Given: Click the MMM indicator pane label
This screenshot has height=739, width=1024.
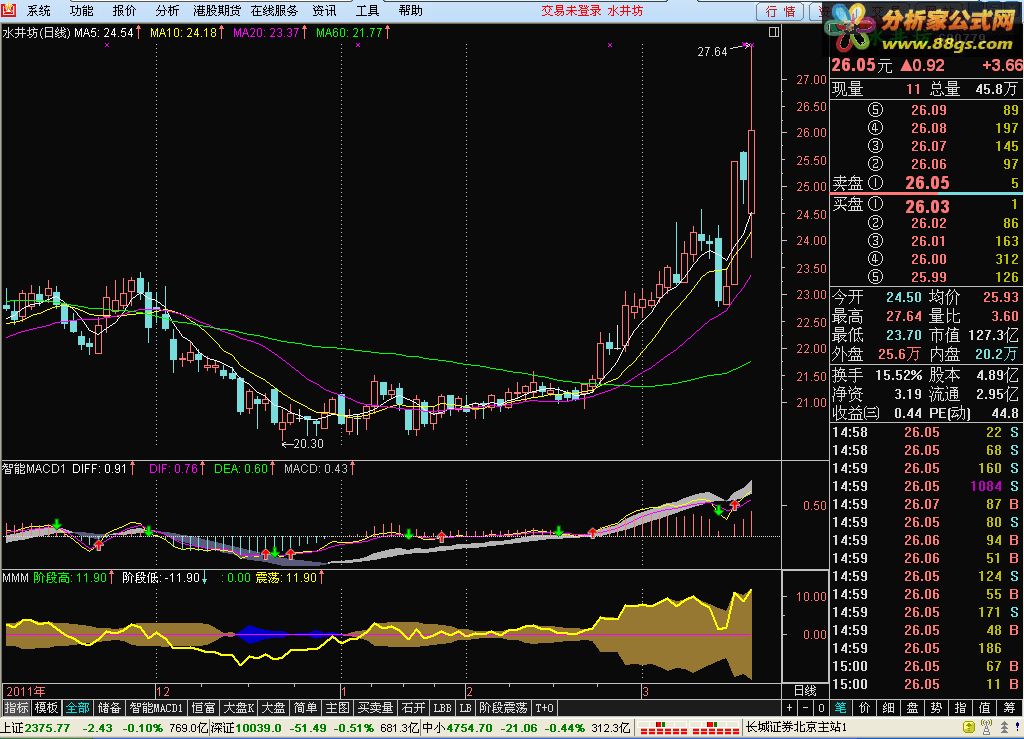Looking at the screenshot, I should tap(15, 578).
